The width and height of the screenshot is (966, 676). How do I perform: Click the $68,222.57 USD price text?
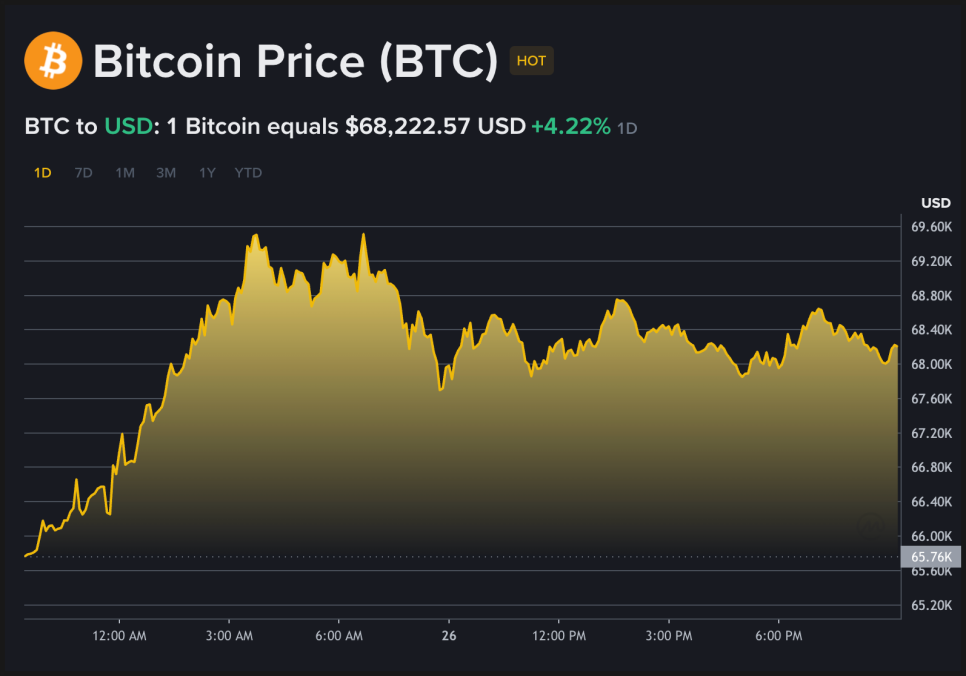tap(435, 127)
